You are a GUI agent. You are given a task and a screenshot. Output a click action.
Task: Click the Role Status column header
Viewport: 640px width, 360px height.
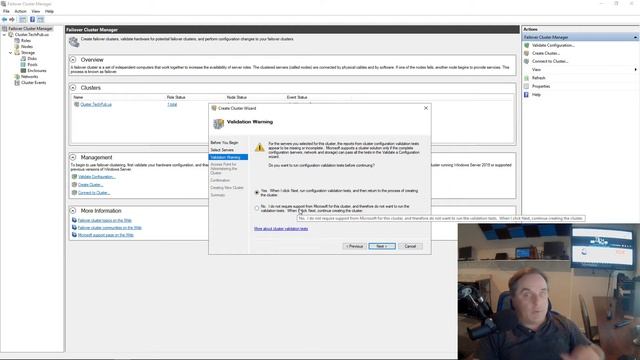tap(176, 97)
